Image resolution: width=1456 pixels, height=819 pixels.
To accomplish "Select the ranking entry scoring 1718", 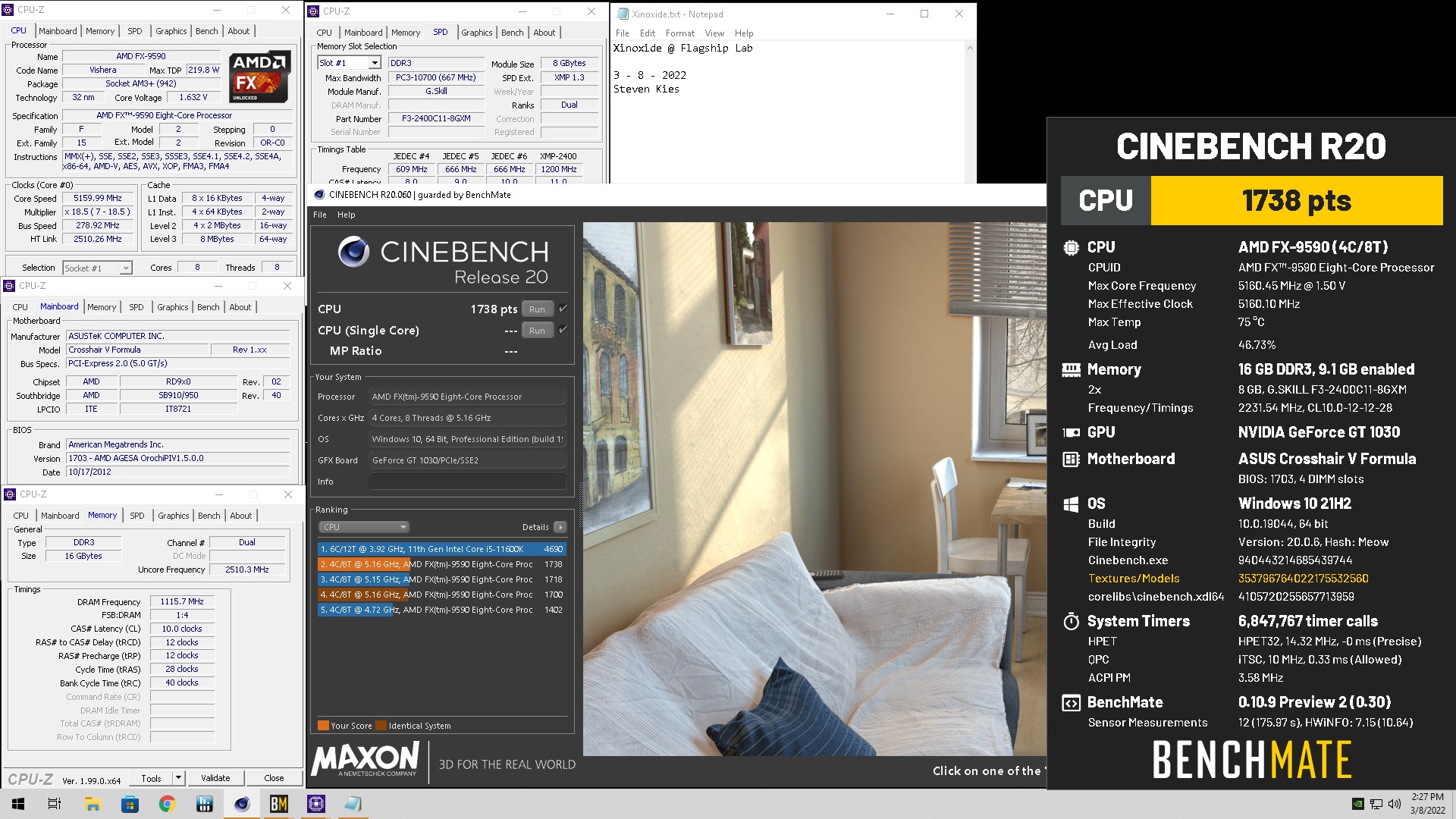I will point(441,579).
